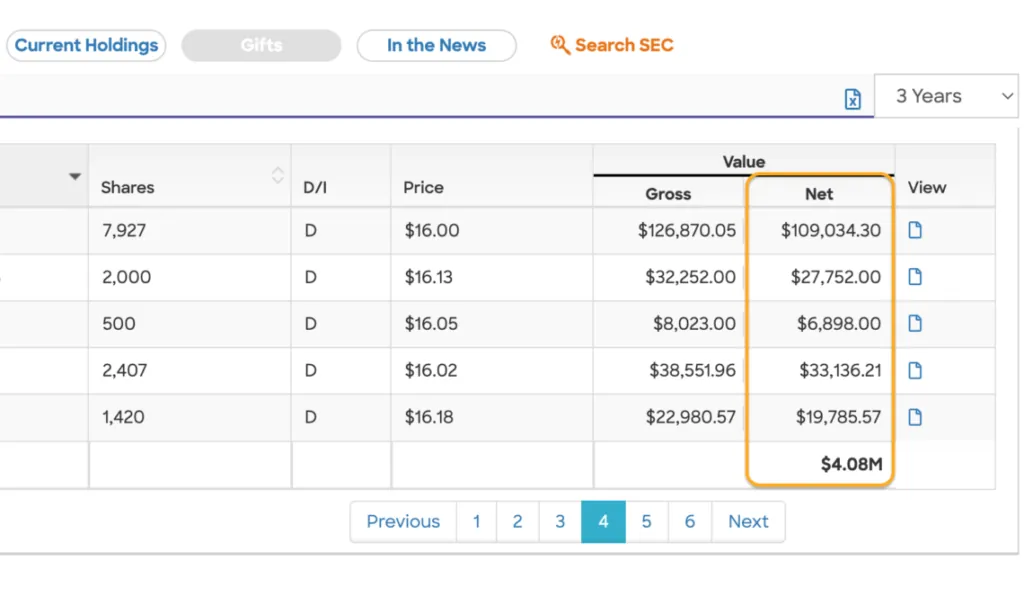Go to the Previous page
The width and height of the screenshot is (1024, 614).
click(x=403, y=521)
